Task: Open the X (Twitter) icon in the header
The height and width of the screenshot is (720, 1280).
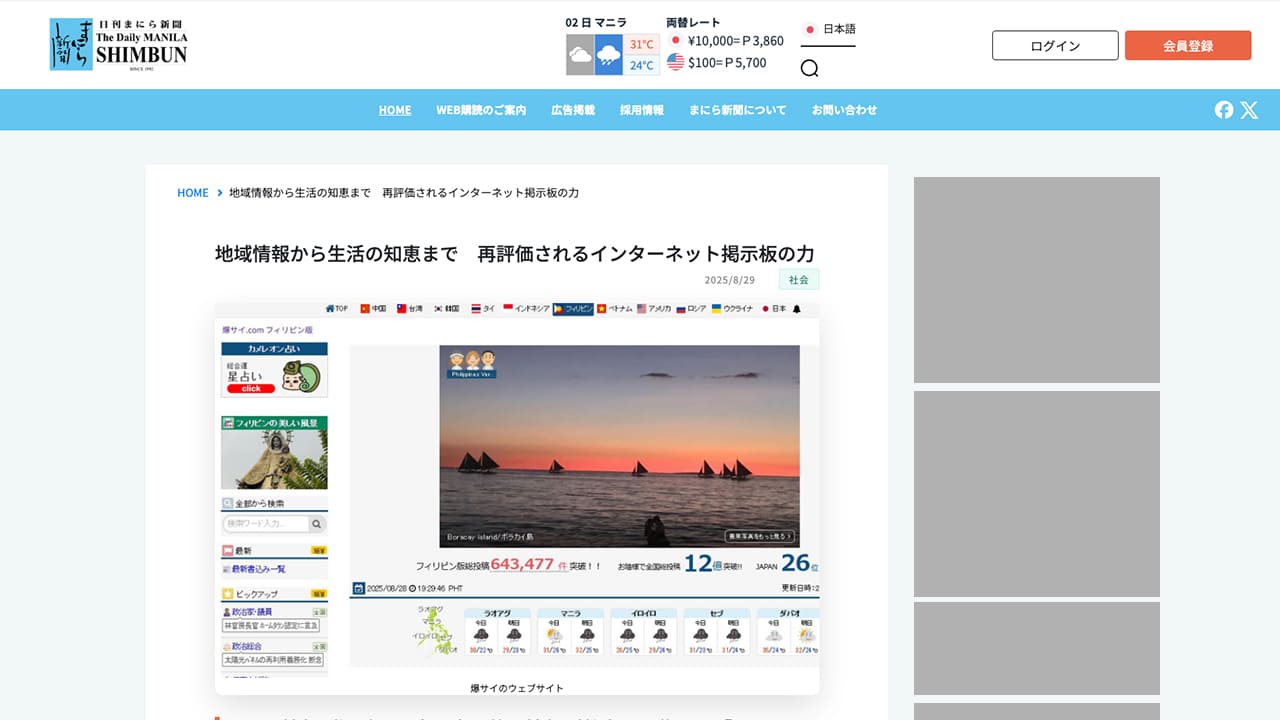Action: (x=1249, y=110)
